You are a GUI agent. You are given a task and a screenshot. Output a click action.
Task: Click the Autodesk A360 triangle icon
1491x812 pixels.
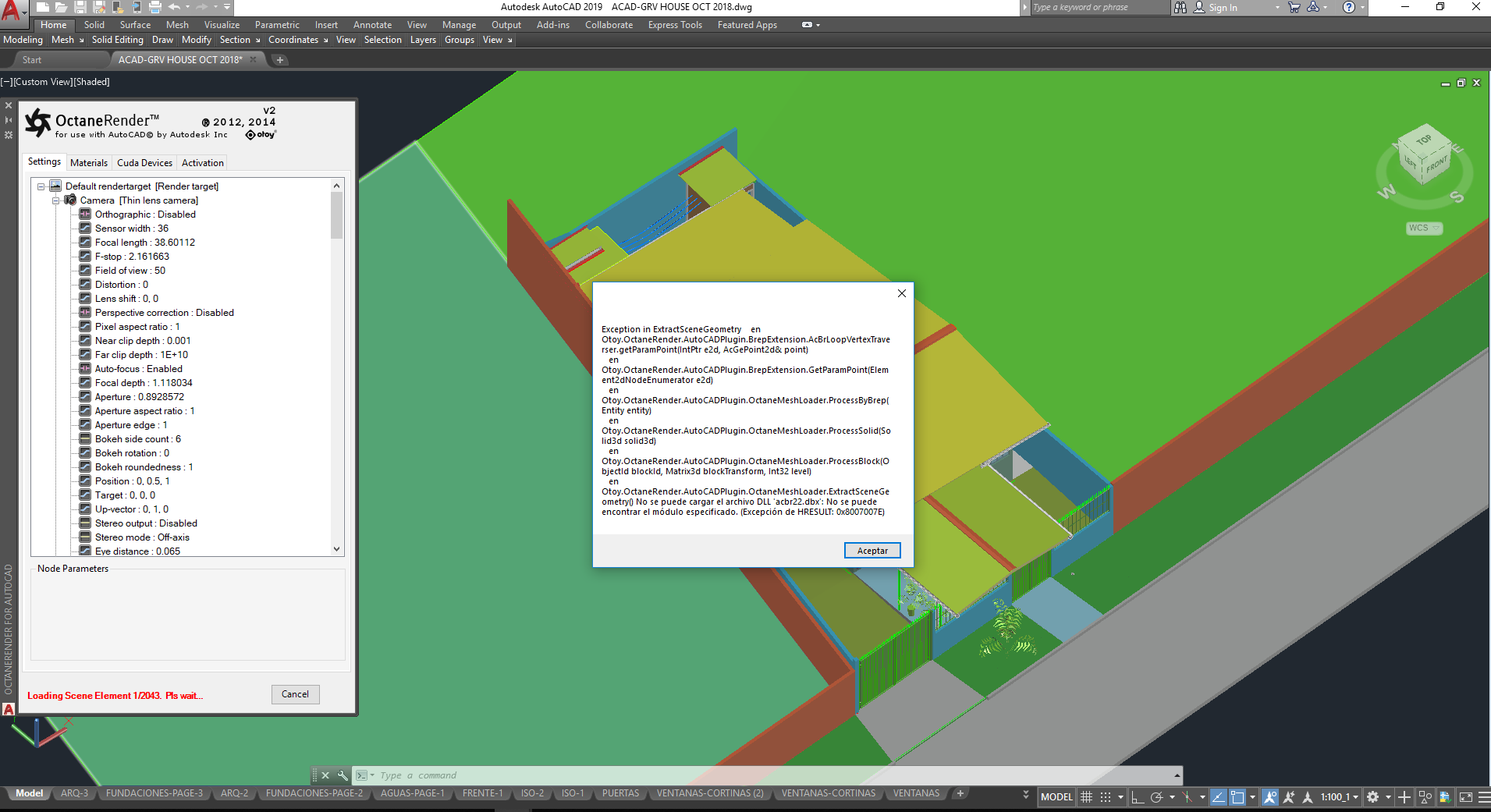[1313, 7]
